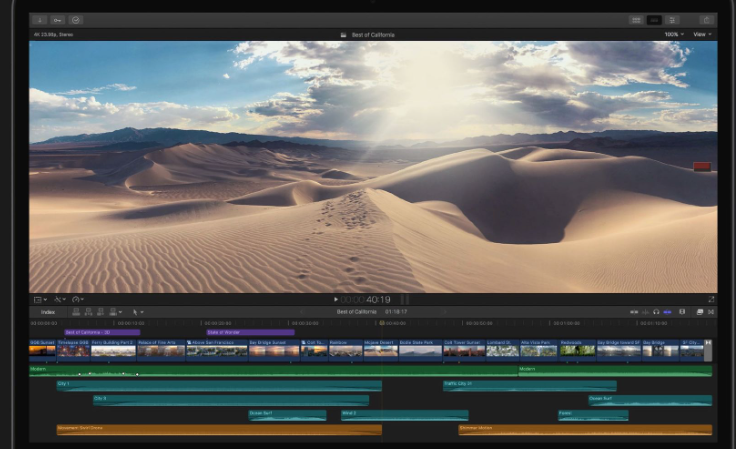Select the Rainbow clip
This screenshot has height=449, width=736.
click(x=346, y=350)
